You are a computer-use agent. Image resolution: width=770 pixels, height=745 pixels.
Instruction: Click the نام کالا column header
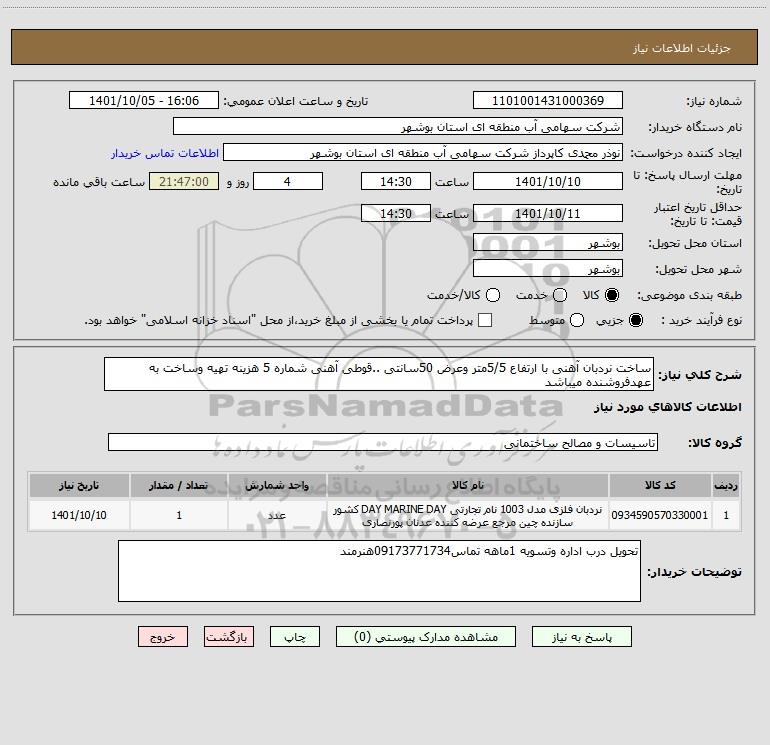[x=468, y=485]
